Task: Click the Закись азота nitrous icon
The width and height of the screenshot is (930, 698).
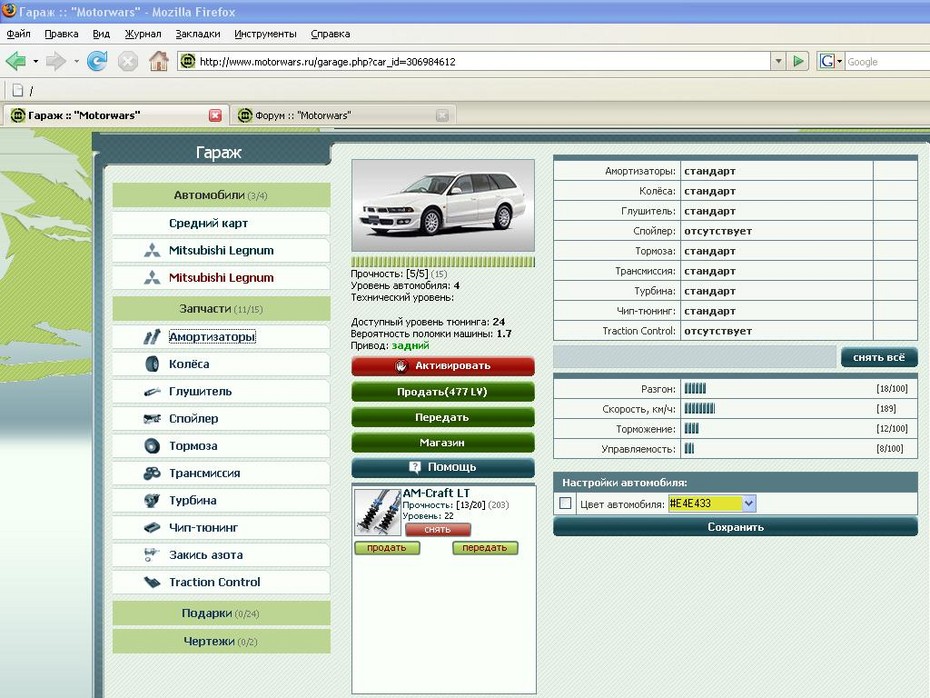Action: coord(151,555)
